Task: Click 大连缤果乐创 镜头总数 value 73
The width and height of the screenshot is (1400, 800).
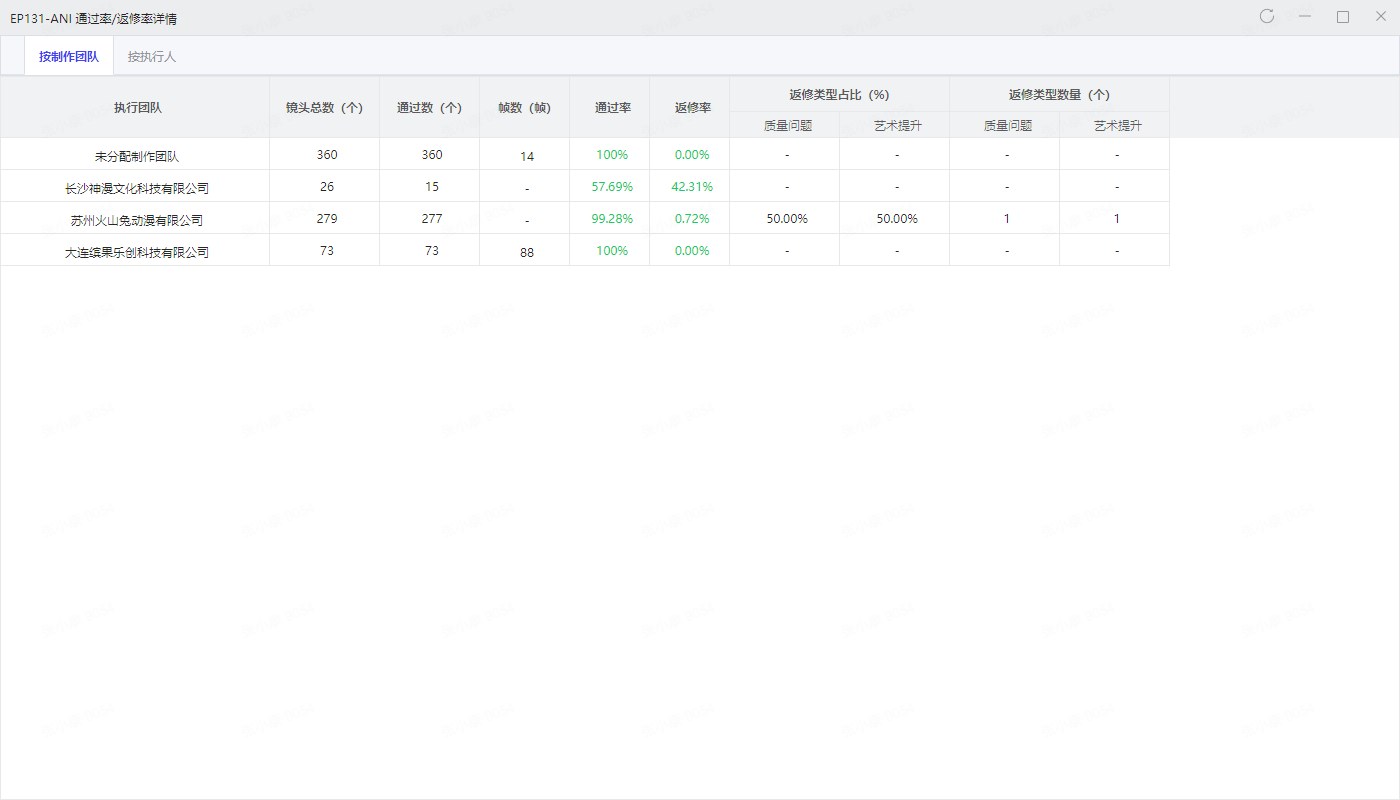Action: click(327, 251)
